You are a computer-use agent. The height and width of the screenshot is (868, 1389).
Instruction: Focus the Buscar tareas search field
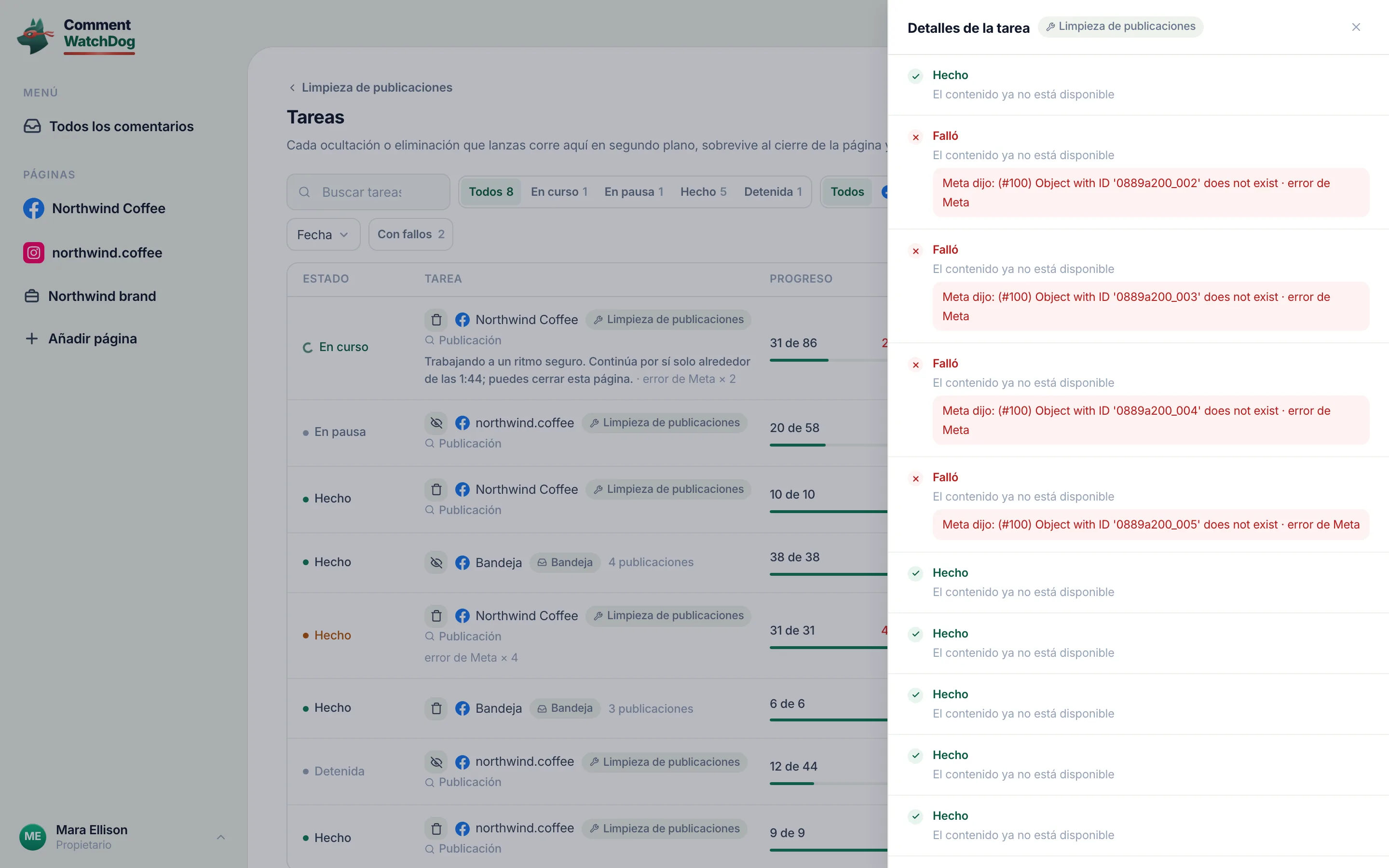[x=368, y=192]
